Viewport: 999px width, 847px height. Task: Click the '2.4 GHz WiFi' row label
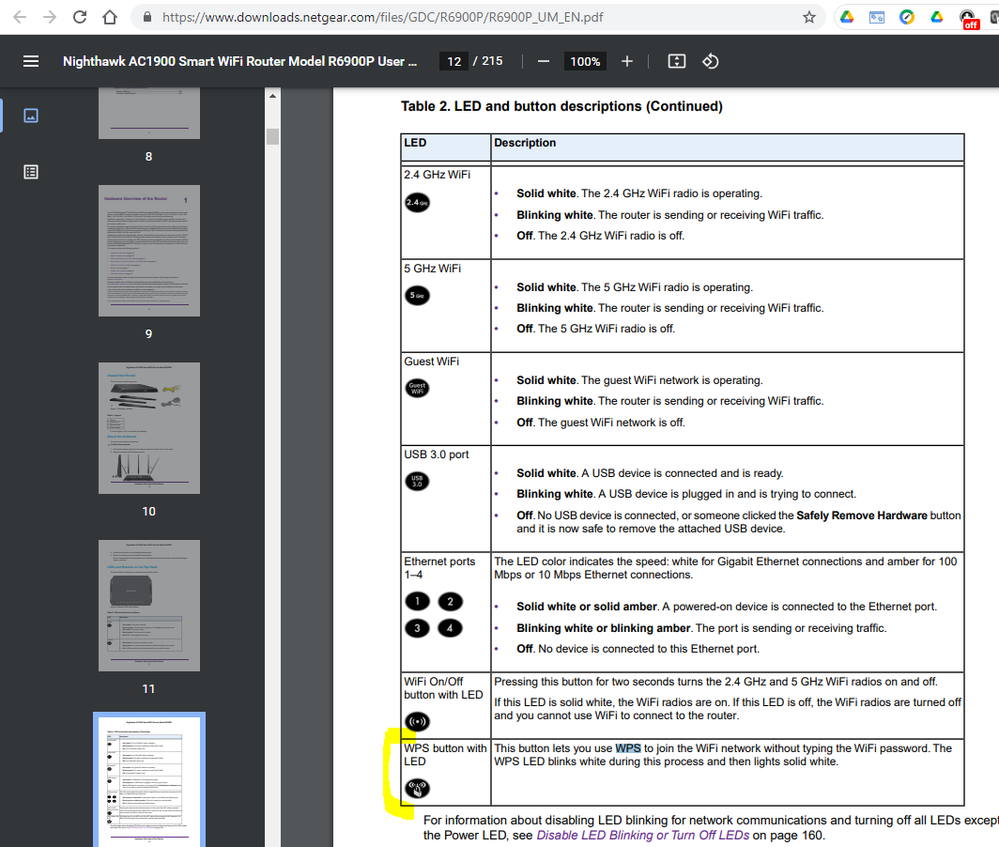(x=437, y=175)
